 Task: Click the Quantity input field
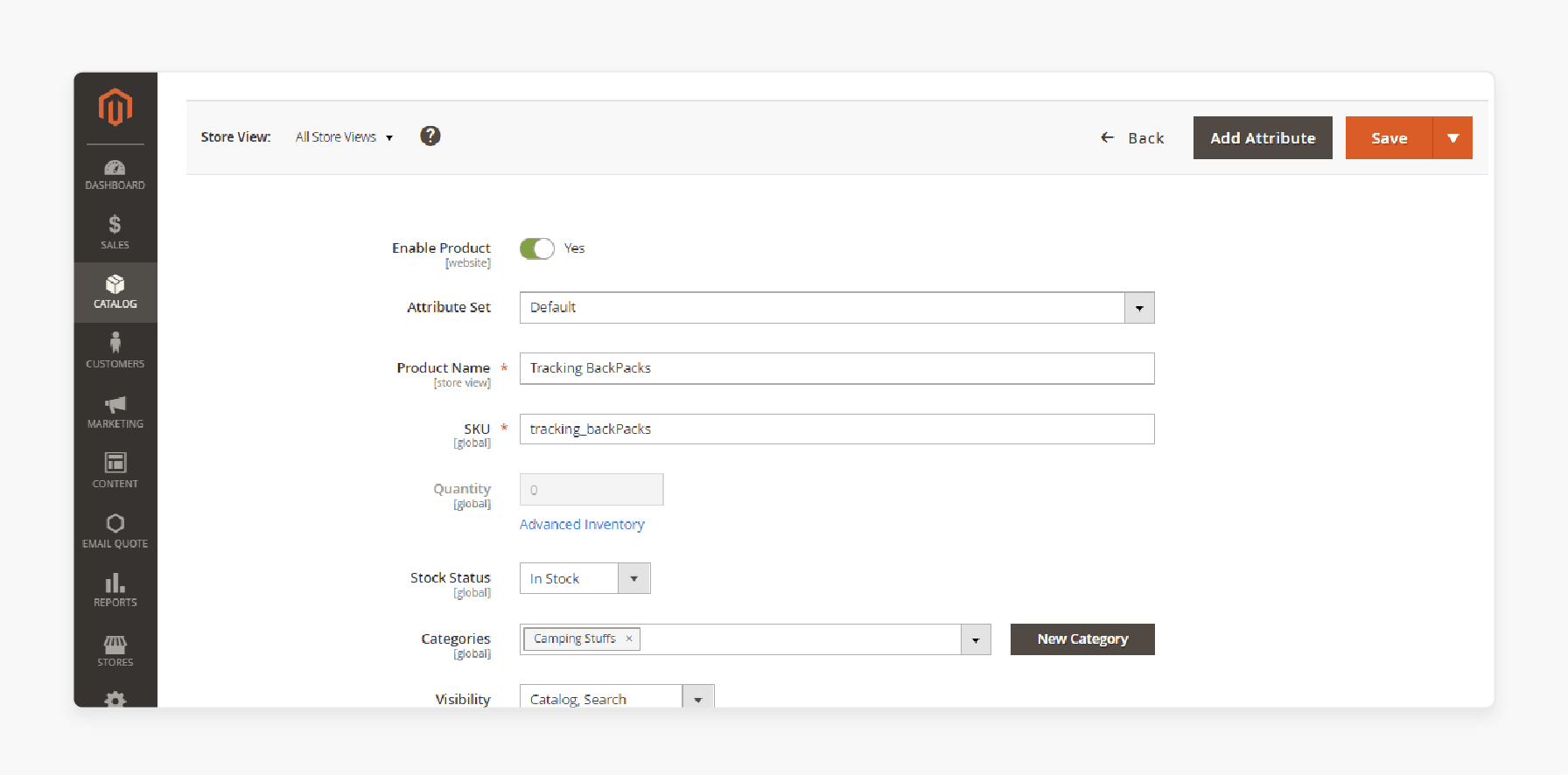[591, 490]
